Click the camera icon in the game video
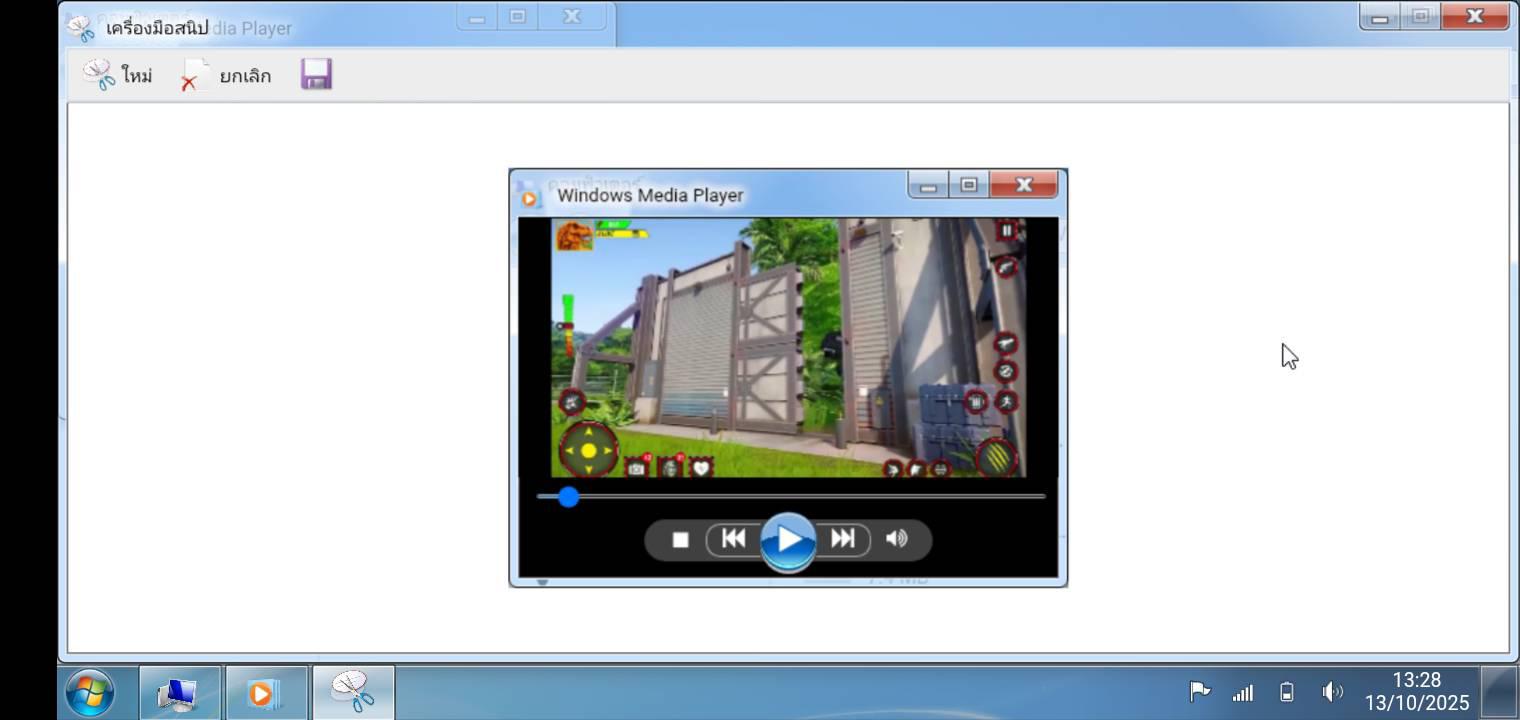This screenshot has height=720, width=1520. tap(637, 467)
